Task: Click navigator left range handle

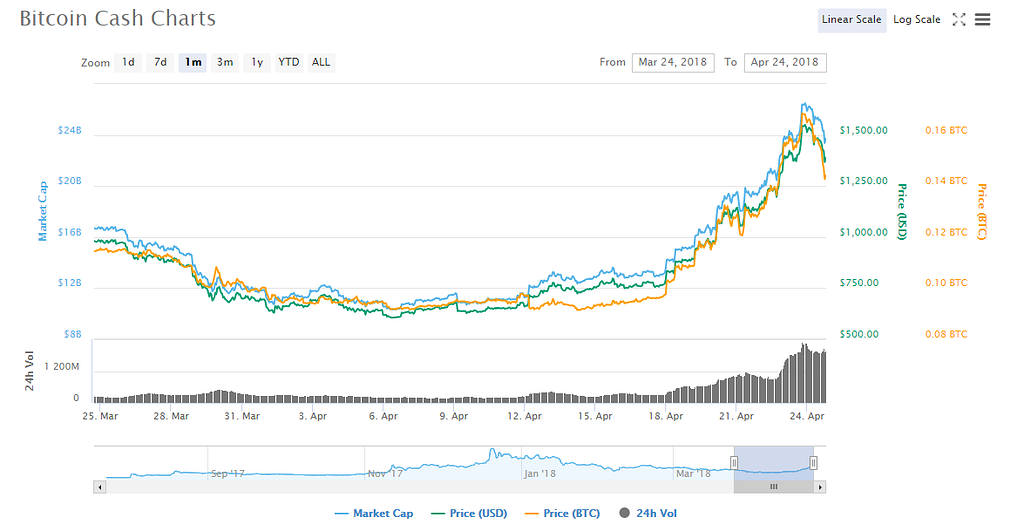Action: point(734,463)
